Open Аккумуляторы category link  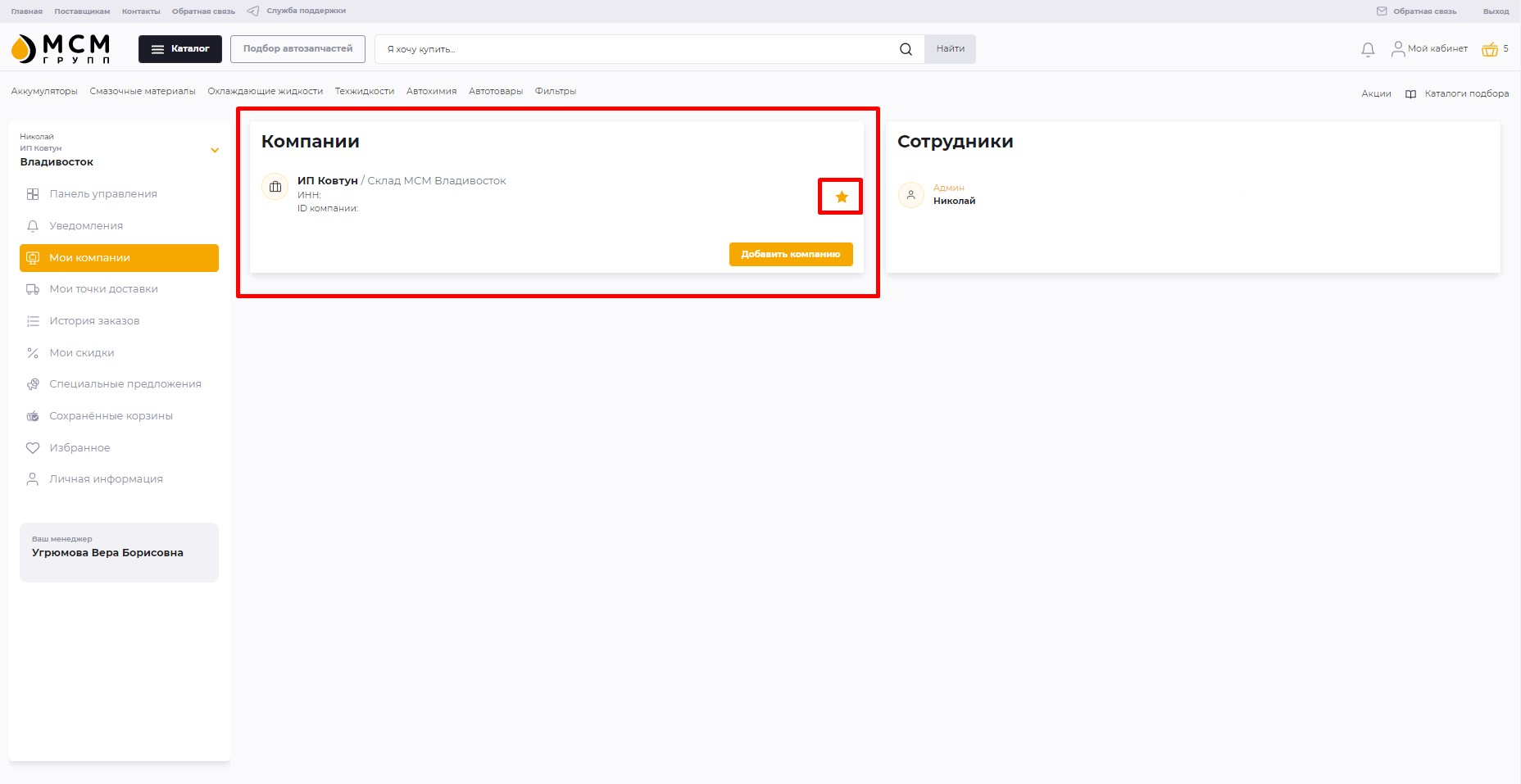pos(44,92)
